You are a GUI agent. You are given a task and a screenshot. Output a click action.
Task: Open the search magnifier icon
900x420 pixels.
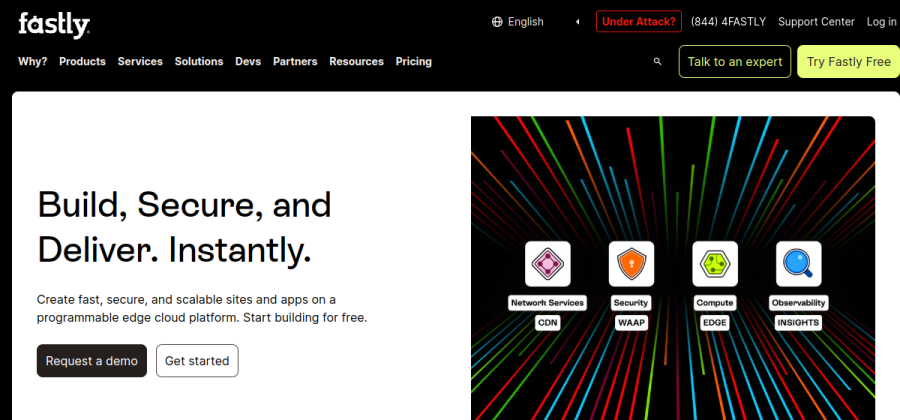point(658,61)
